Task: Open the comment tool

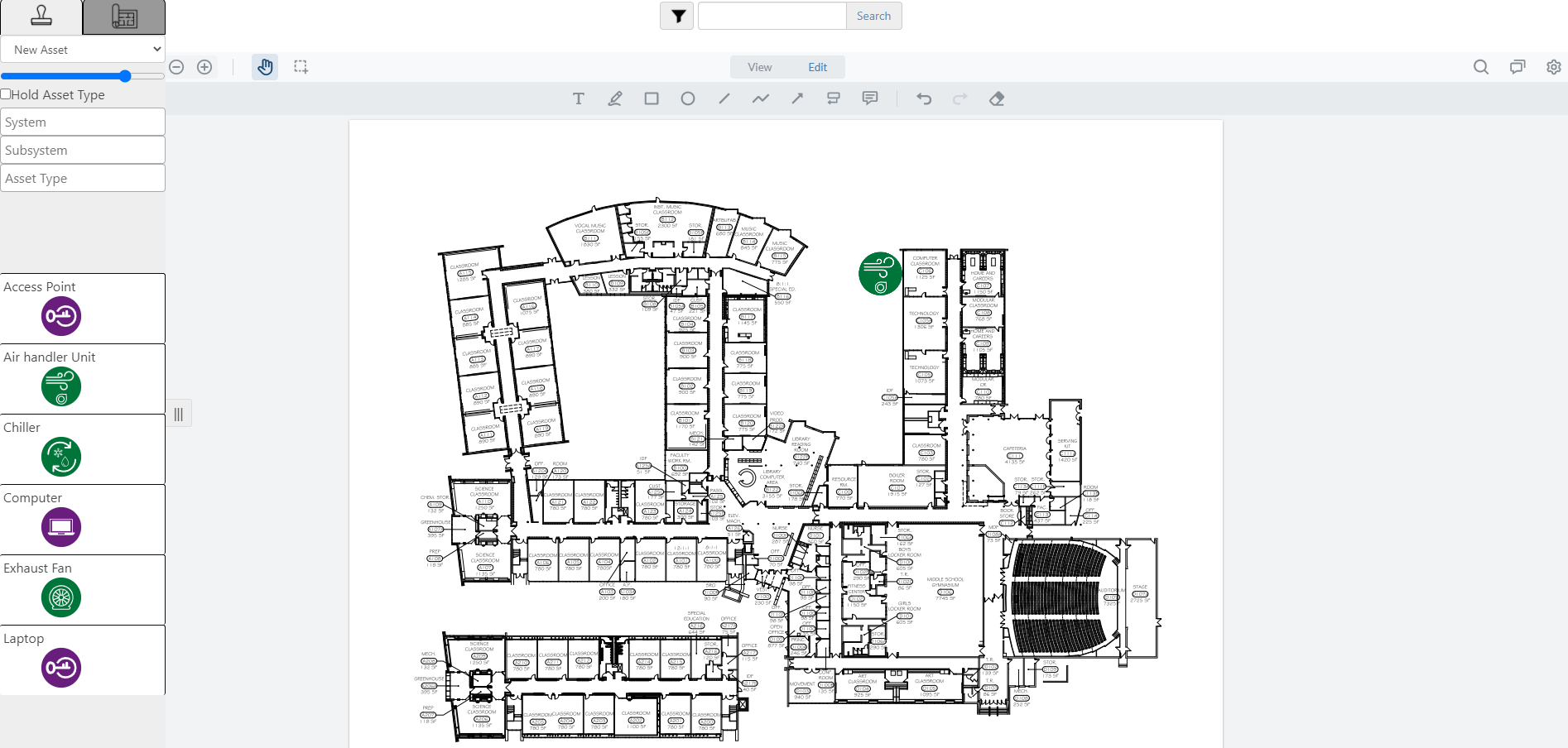Action: (869, 98)
